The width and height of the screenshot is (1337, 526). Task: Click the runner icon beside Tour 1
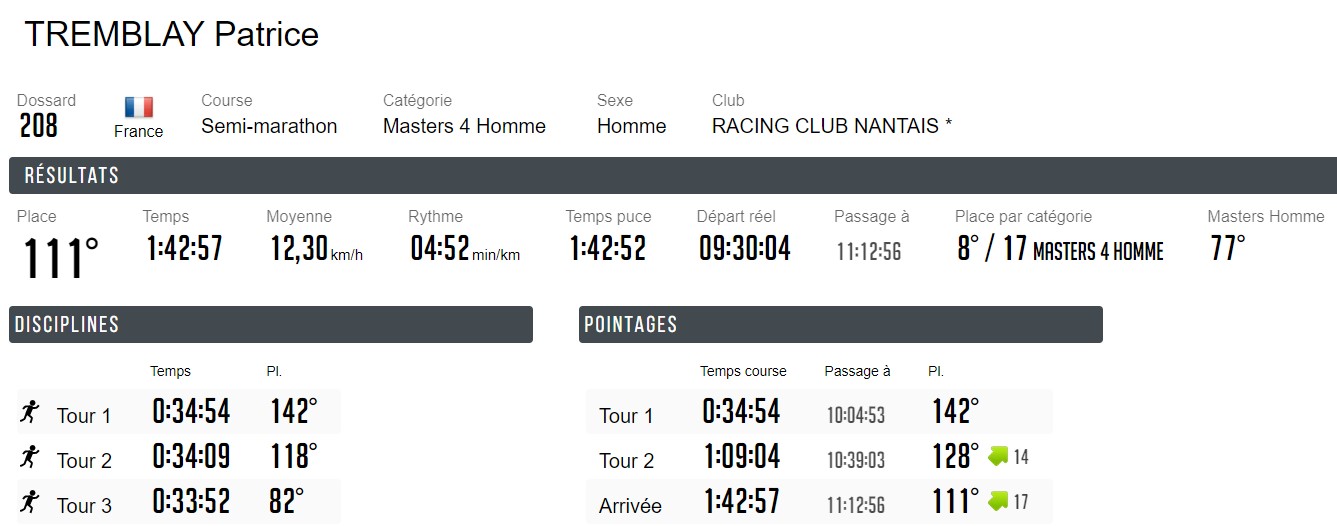(x=30, y=412)
